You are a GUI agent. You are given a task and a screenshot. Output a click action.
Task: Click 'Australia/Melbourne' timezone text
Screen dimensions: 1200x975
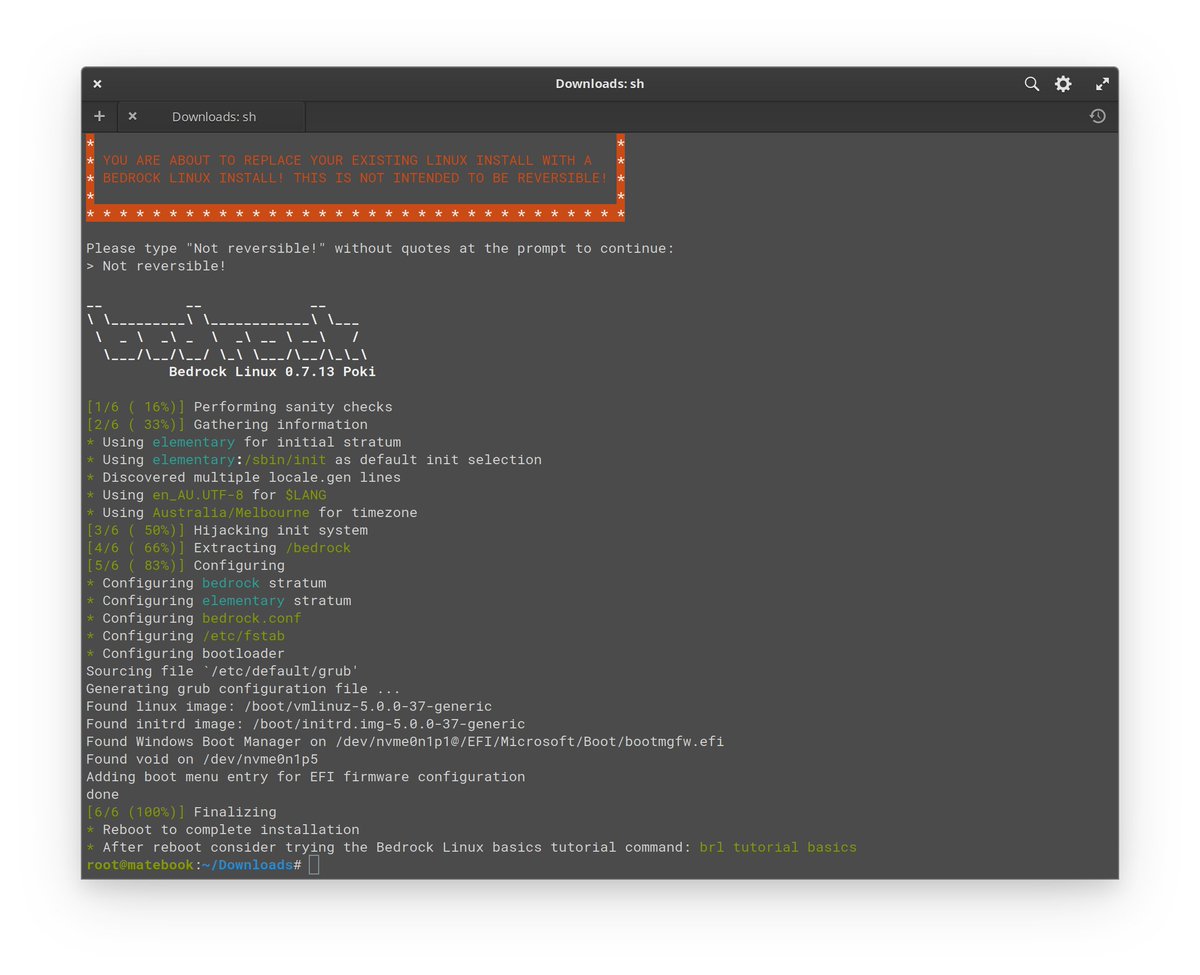(231, 512)
